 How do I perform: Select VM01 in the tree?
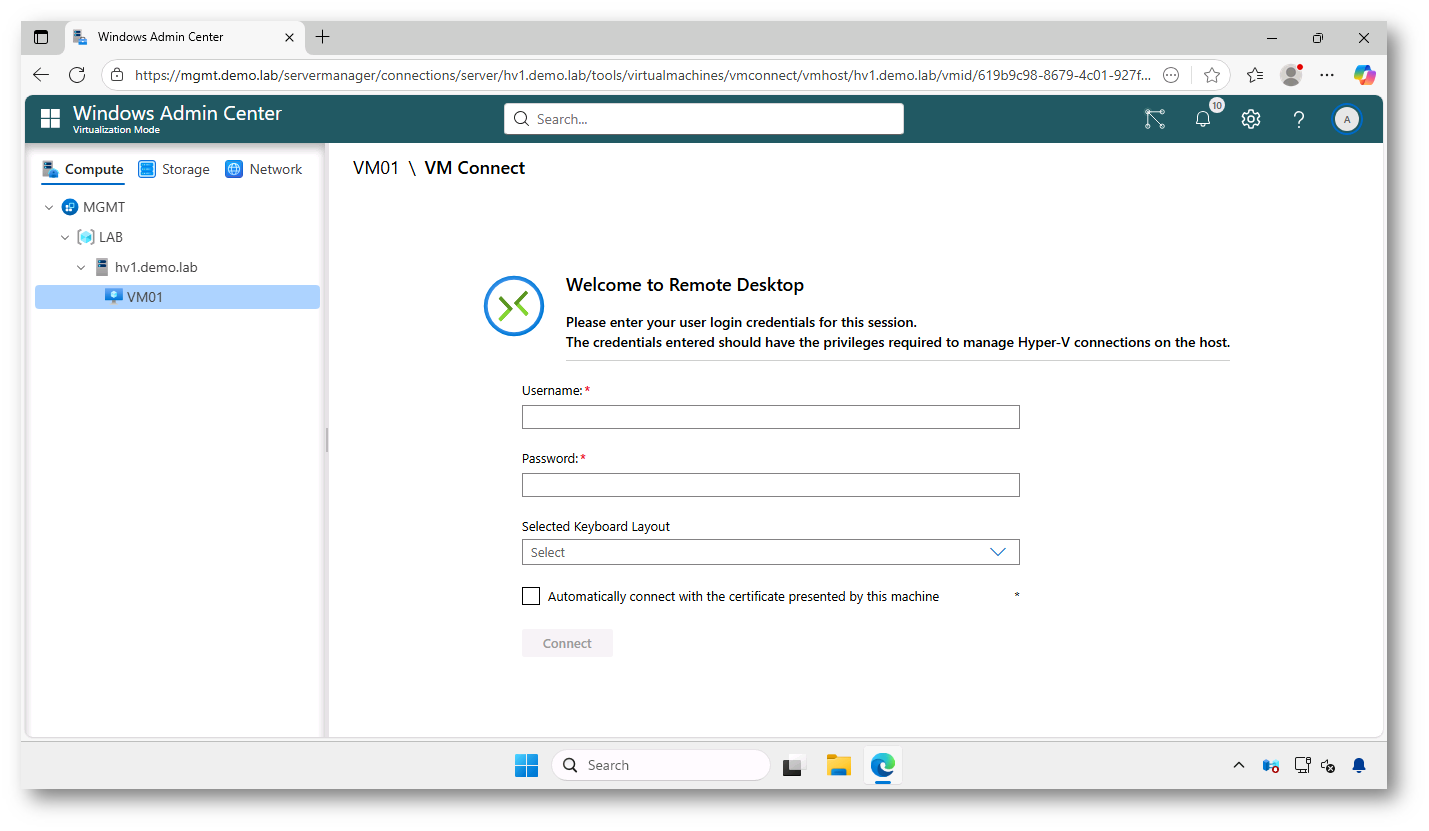(x=144, y=297)
